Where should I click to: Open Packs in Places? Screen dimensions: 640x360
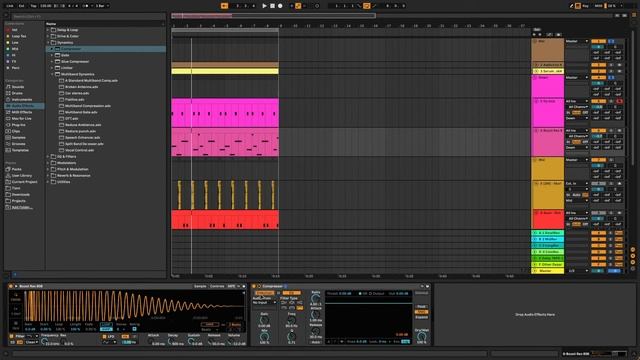click(16, 169)
